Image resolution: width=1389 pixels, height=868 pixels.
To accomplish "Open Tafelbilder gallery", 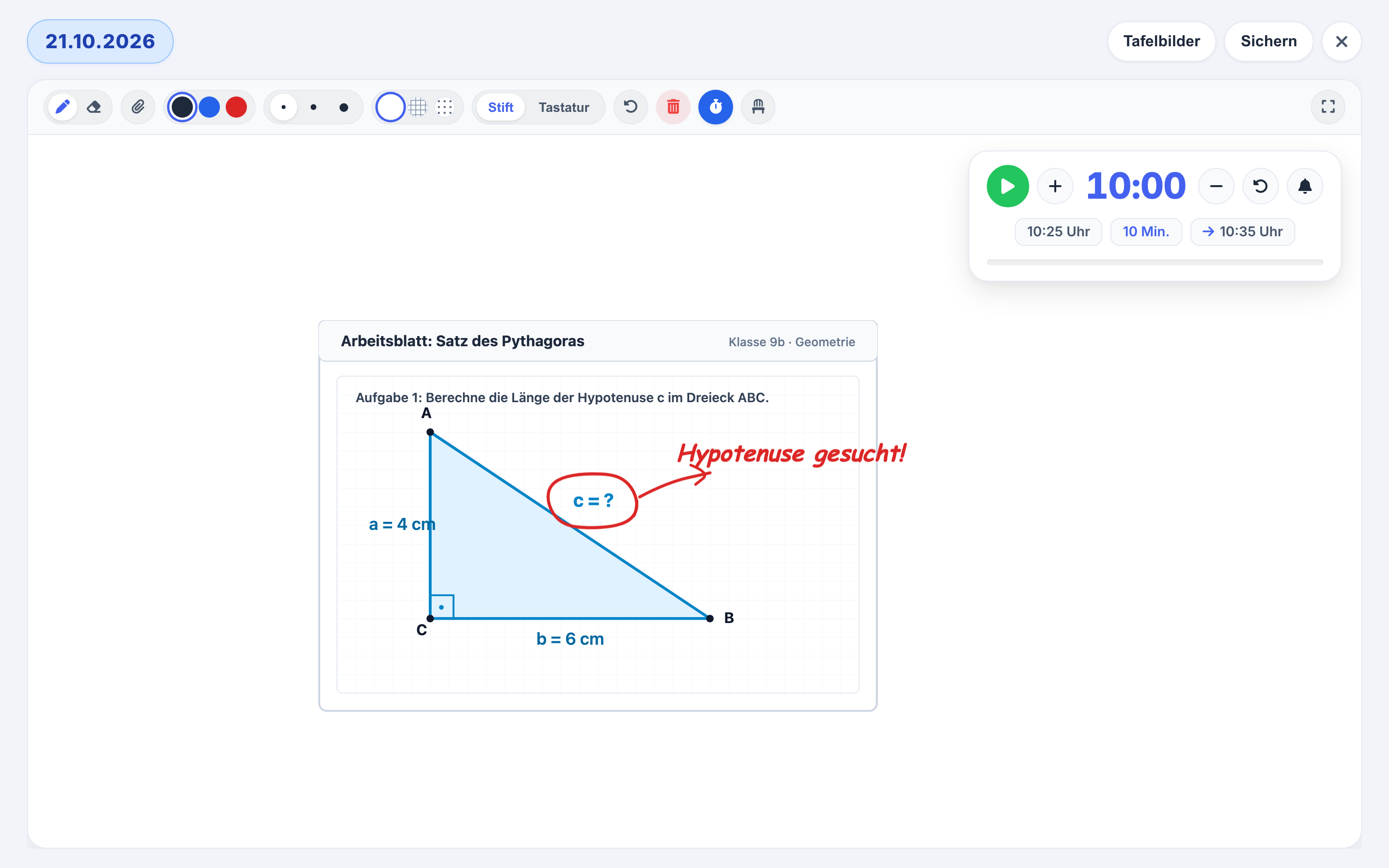I will click(x=1162, y=41).
